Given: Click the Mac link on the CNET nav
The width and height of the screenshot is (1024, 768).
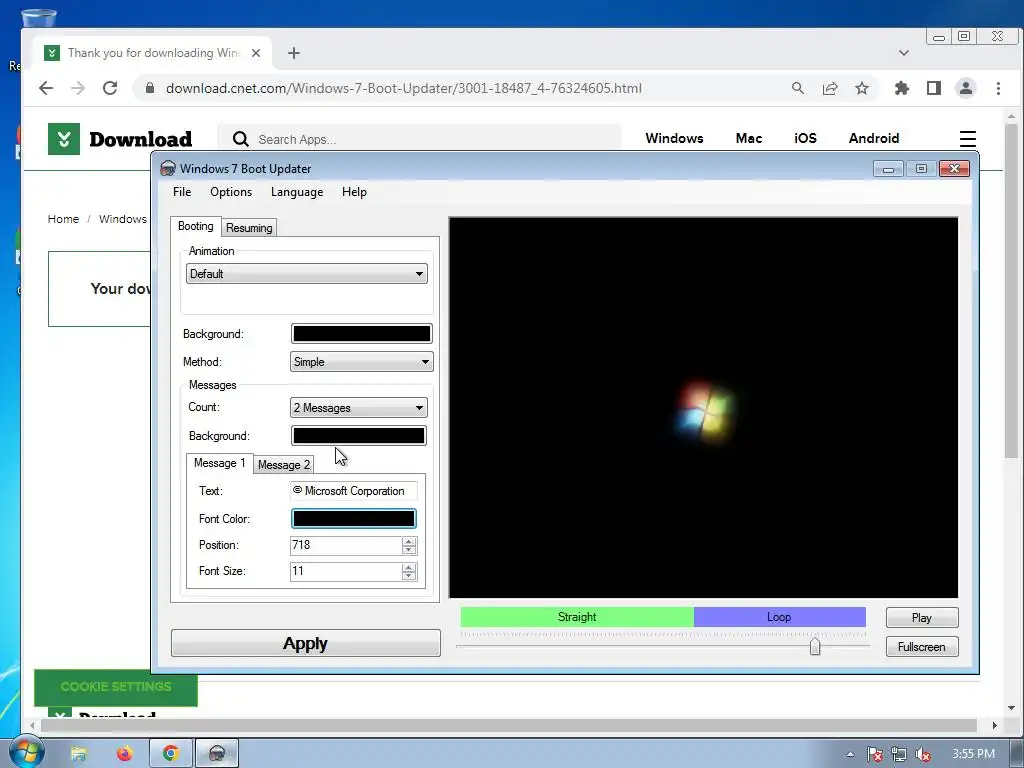Looking at the screenshot, I should pos(749,138).
